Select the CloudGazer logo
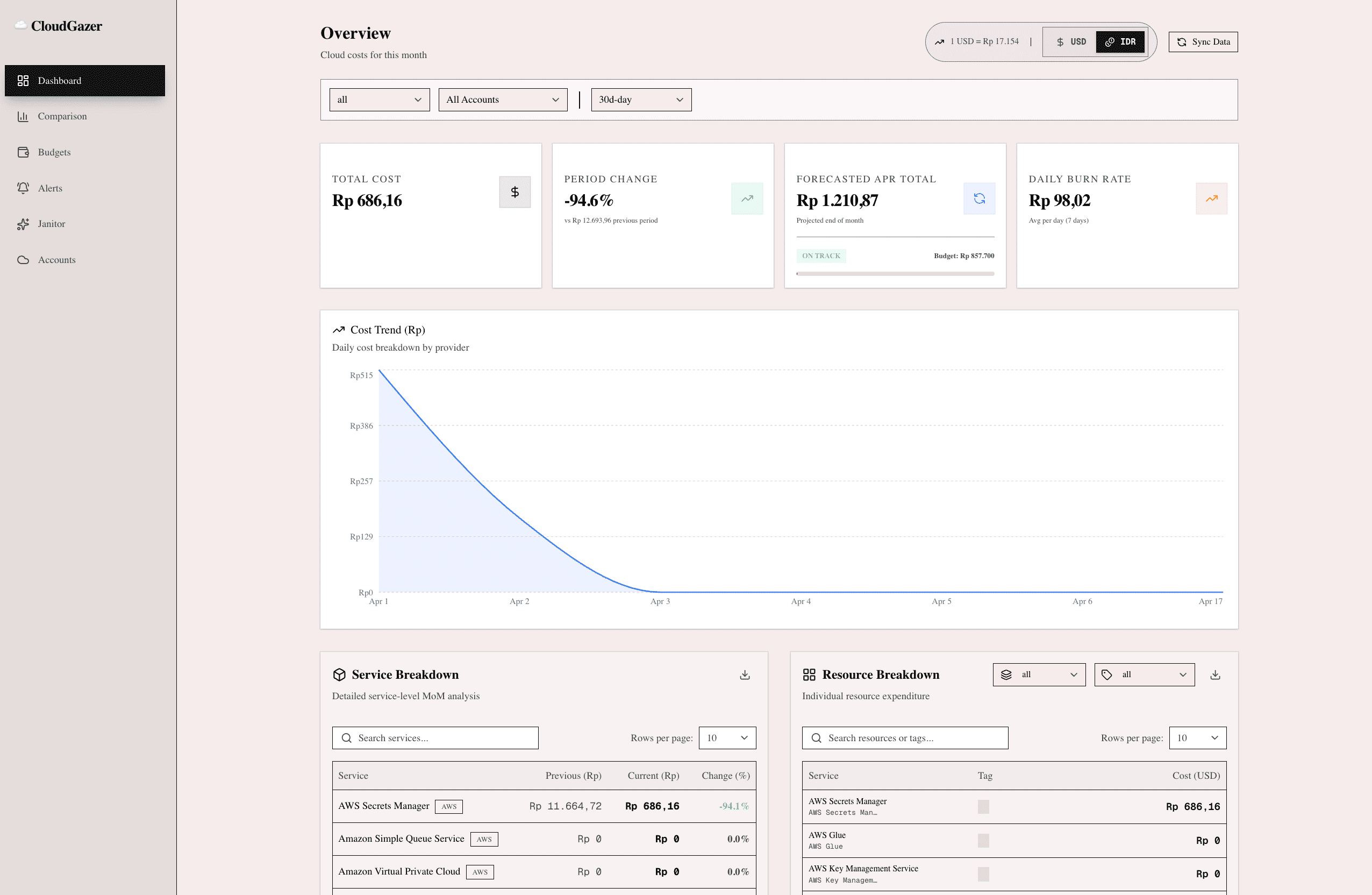 click(59, 25)
